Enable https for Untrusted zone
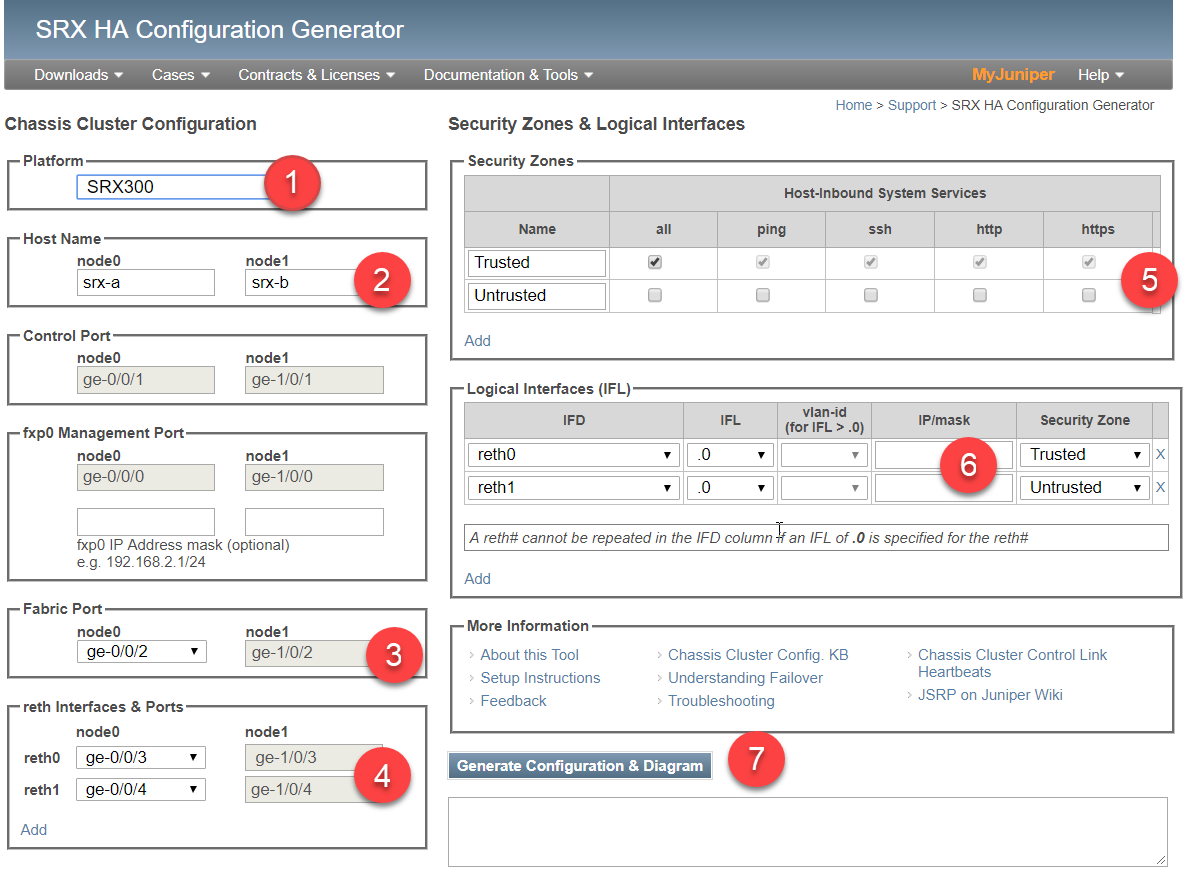Viewport: 1190px width, 875px height. pos(1088,294)
